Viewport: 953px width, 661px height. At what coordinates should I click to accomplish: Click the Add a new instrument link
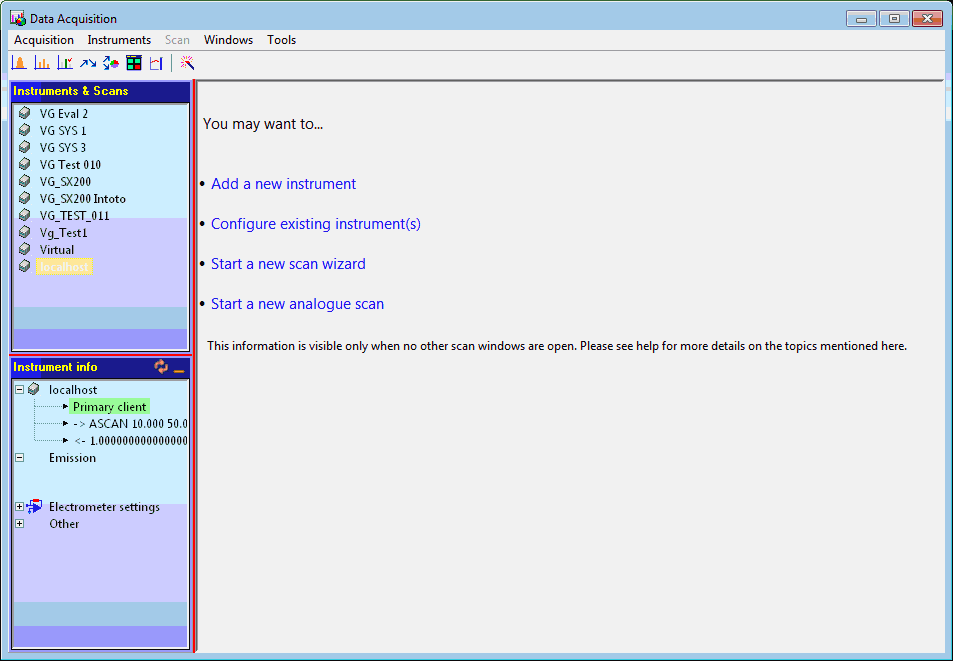283,184
